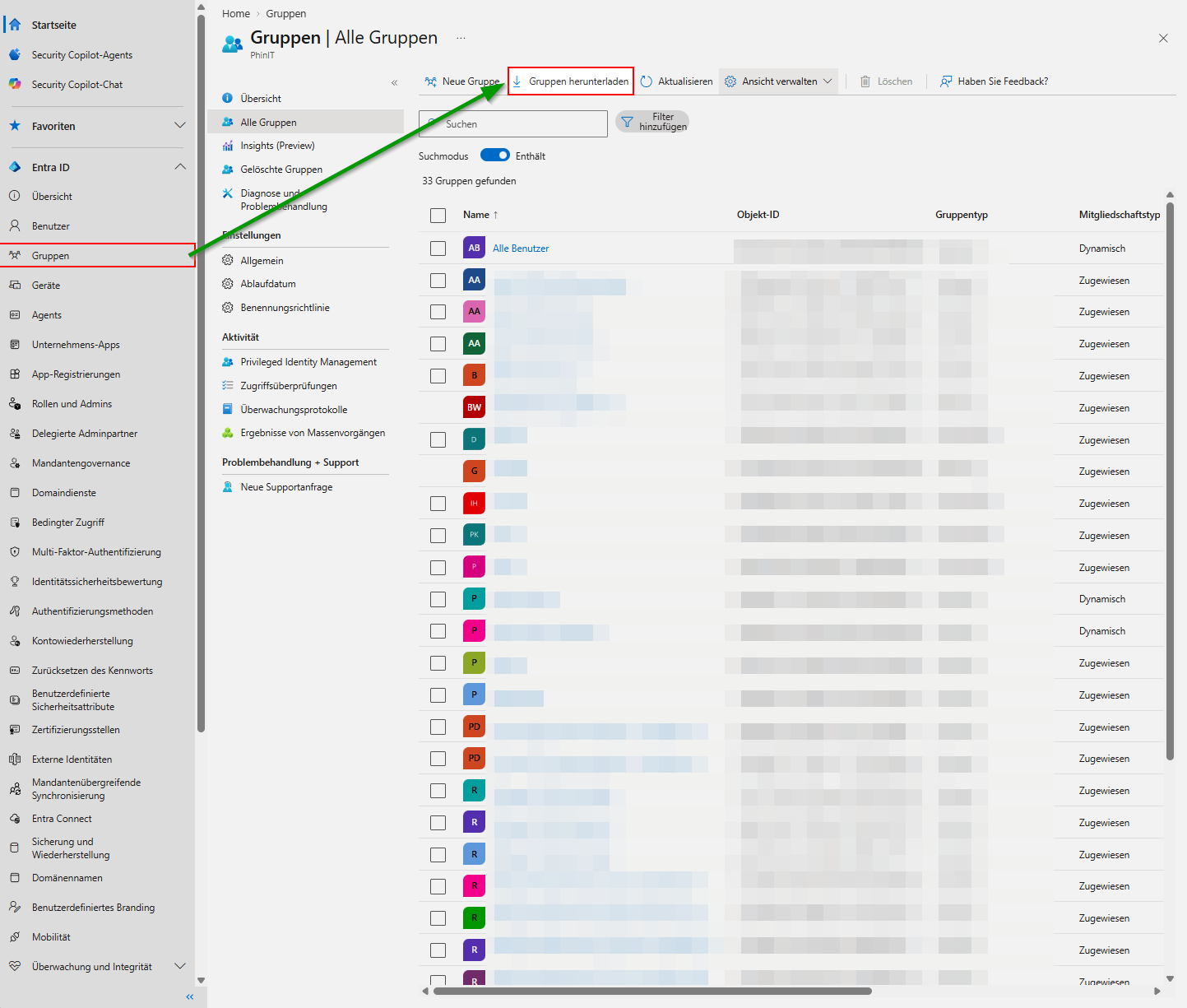The width and height of the screenshot is (1187, 1008).
Task: Click Home breadcrumb link
Action: pyautogui.click(x=236, y=14)
